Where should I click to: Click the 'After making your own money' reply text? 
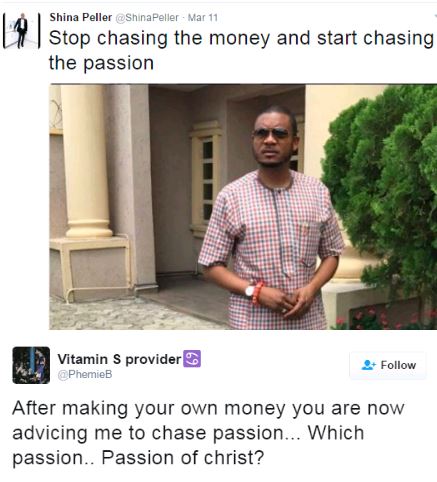(208, 433)
